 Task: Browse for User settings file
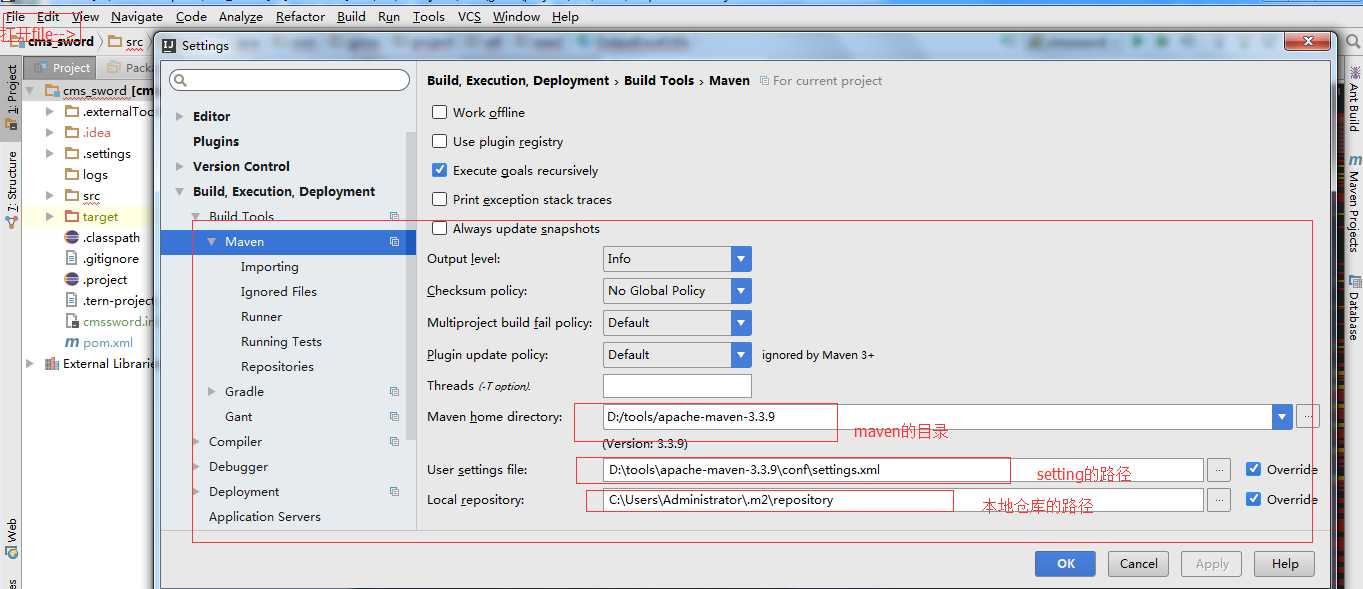click(x=1218, y=470)
